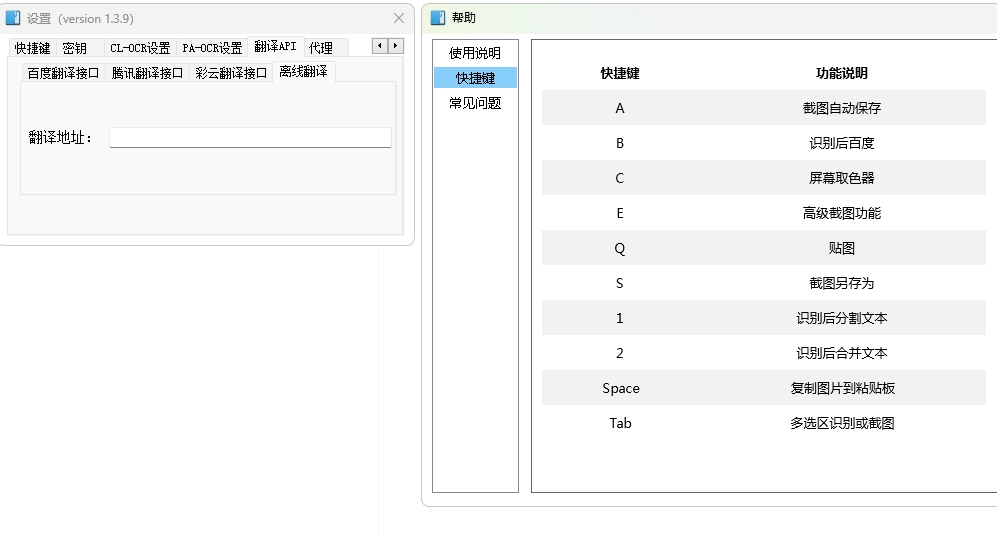Click the shortcut key E cell

(x=619, y=213)
